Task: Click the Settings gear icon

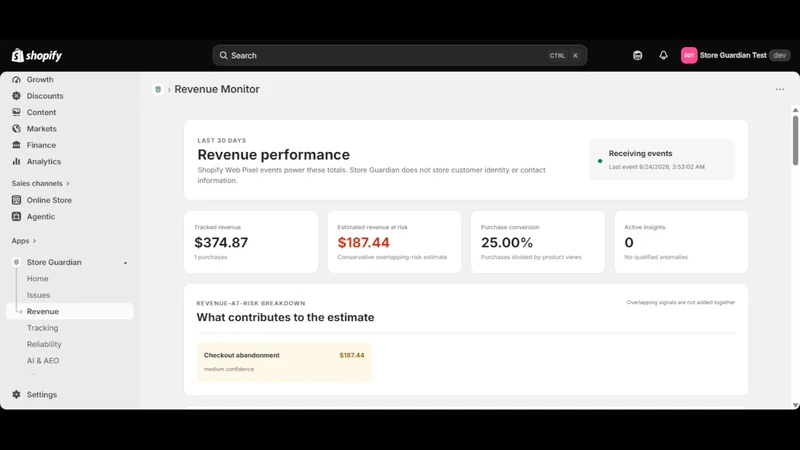Action: coord(16,394)
